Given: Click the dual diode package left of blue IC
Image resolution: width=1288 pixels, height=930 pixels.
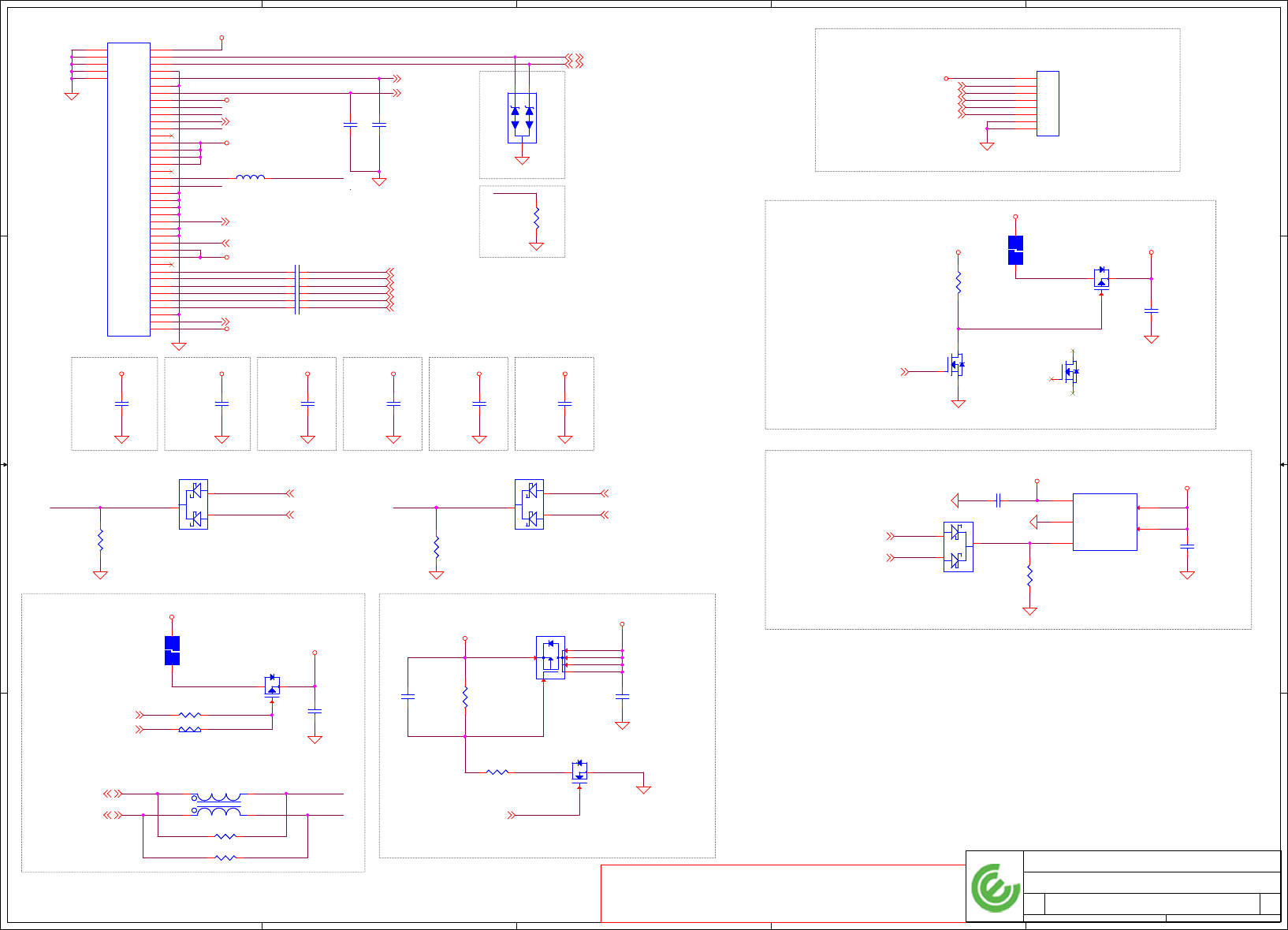Looking at the screenshot, I should [959, 547].
